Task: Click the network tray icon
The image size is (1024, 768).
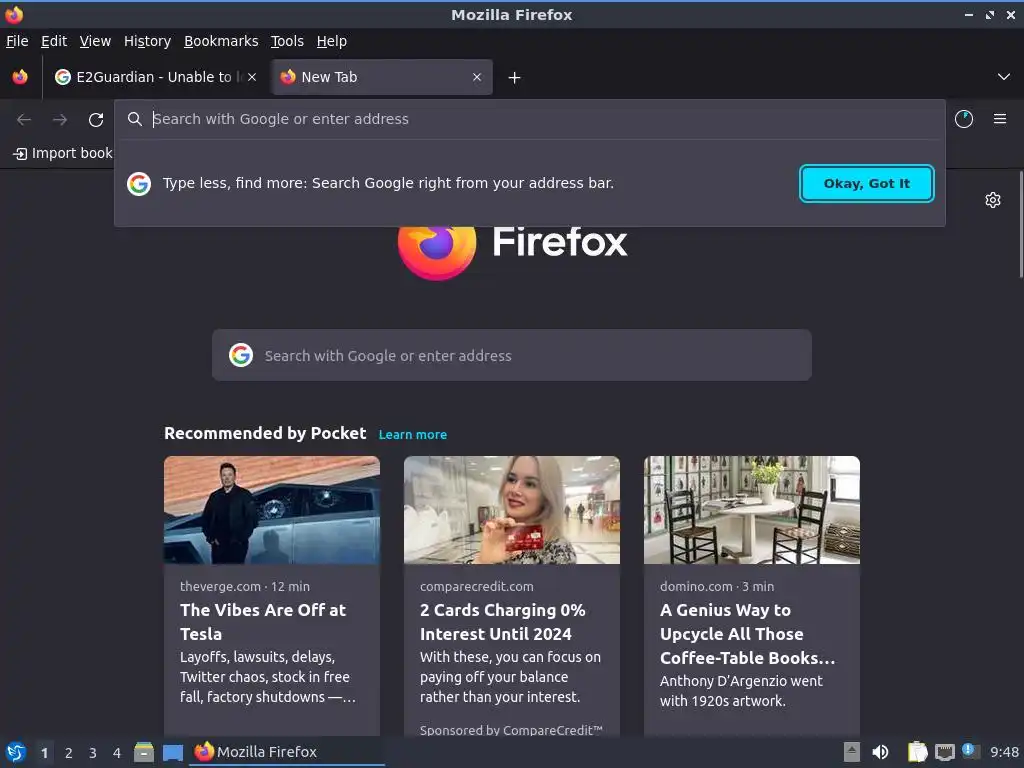Action: (x=944, y=752)
